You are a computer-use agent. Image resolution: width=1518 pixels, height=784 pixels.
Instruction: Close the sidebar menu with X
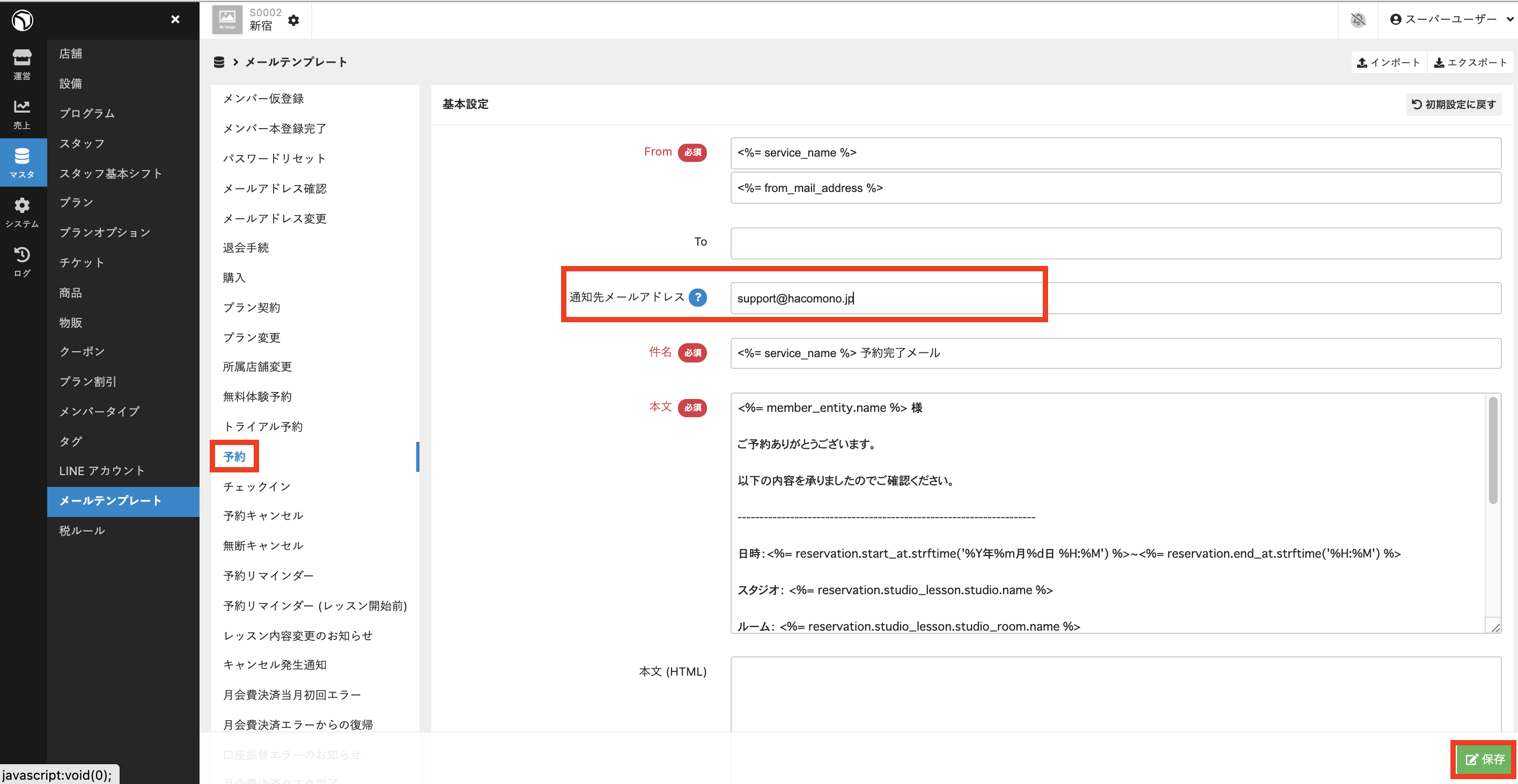click(175, 19)
